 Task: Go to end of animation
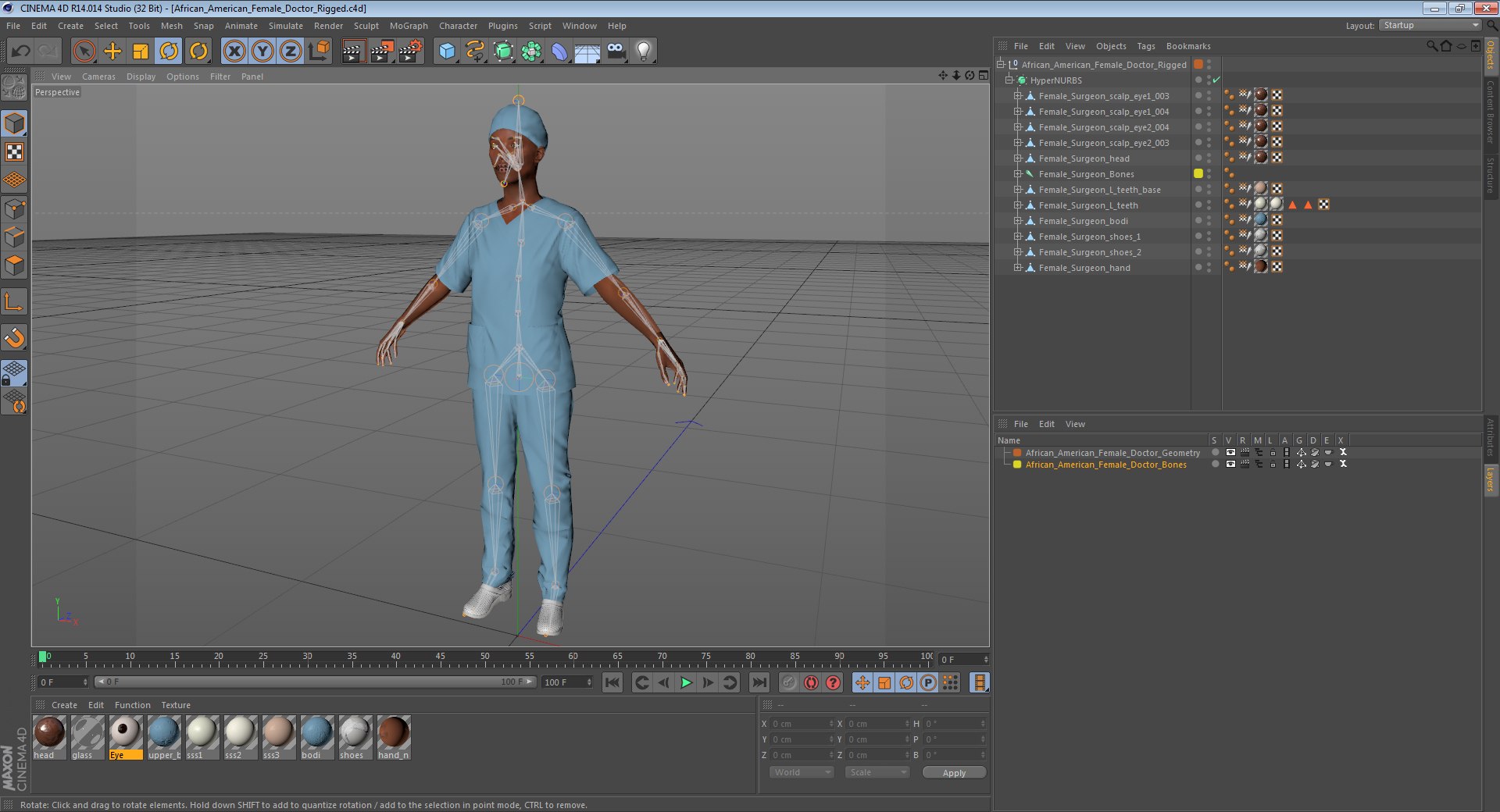pos(759,683)
